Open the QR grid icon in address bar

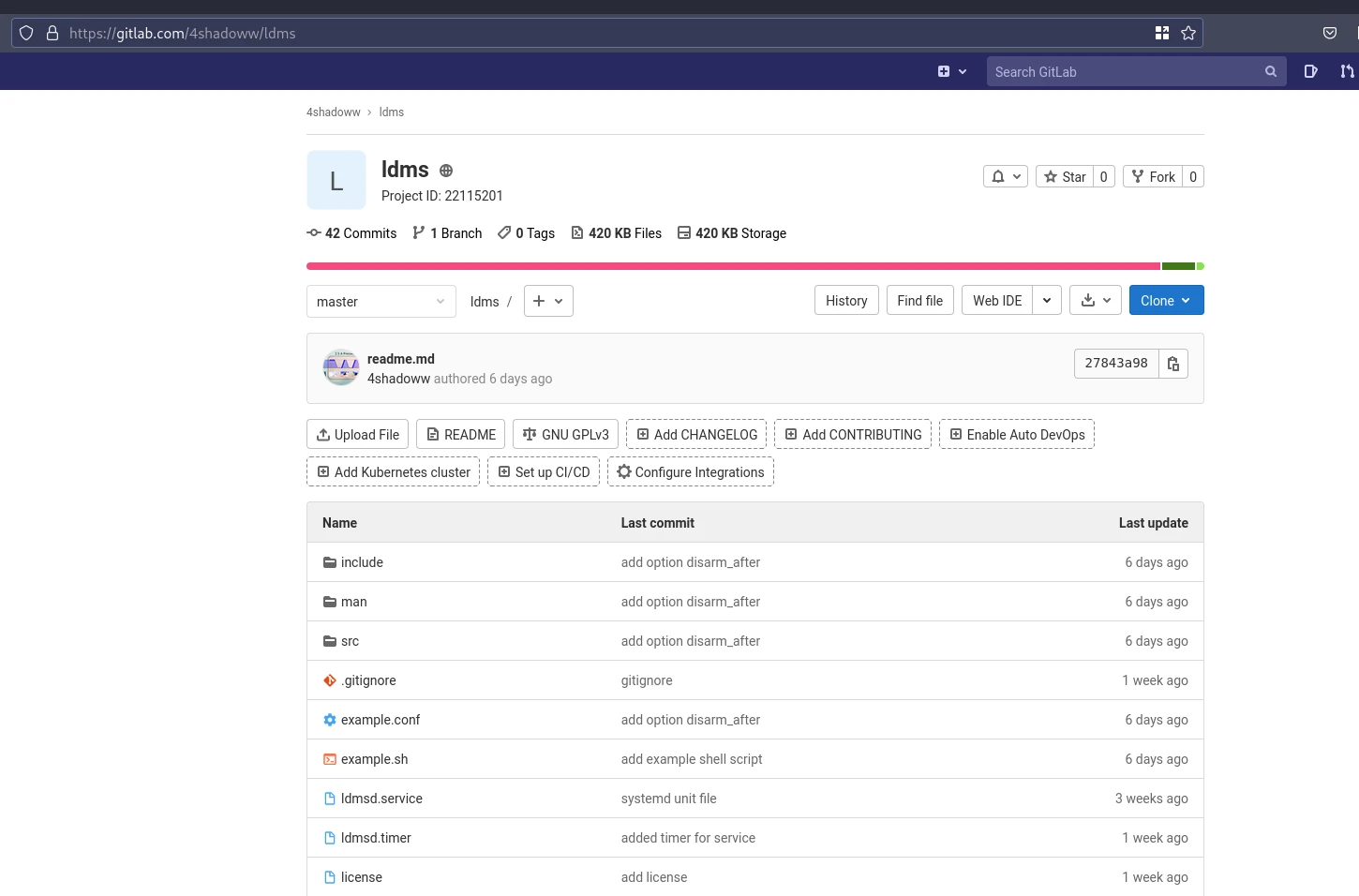click(1162, 33)
